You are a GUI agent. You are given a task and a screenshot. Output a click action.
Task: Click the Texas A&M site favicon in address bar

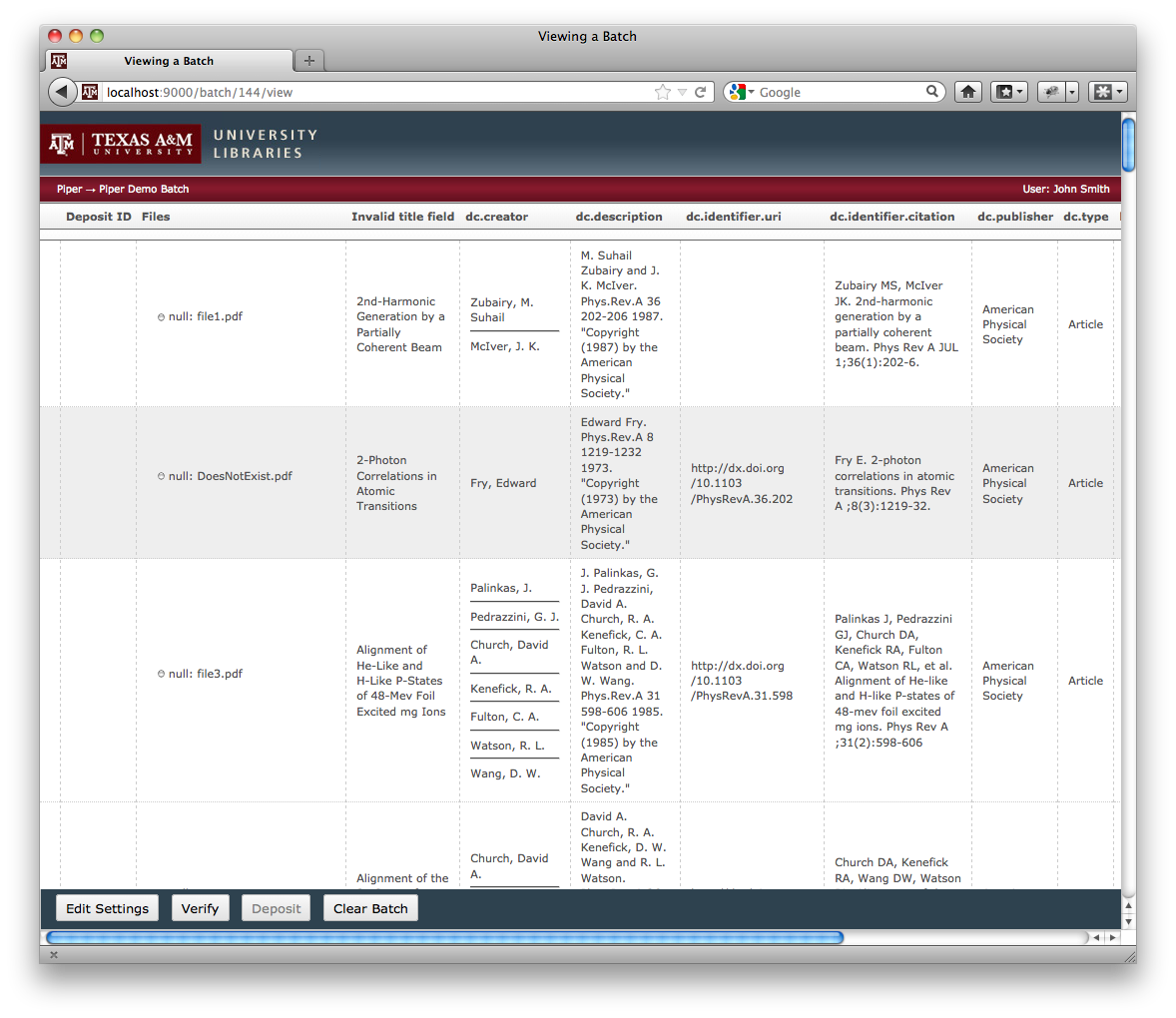click(90, 92)
